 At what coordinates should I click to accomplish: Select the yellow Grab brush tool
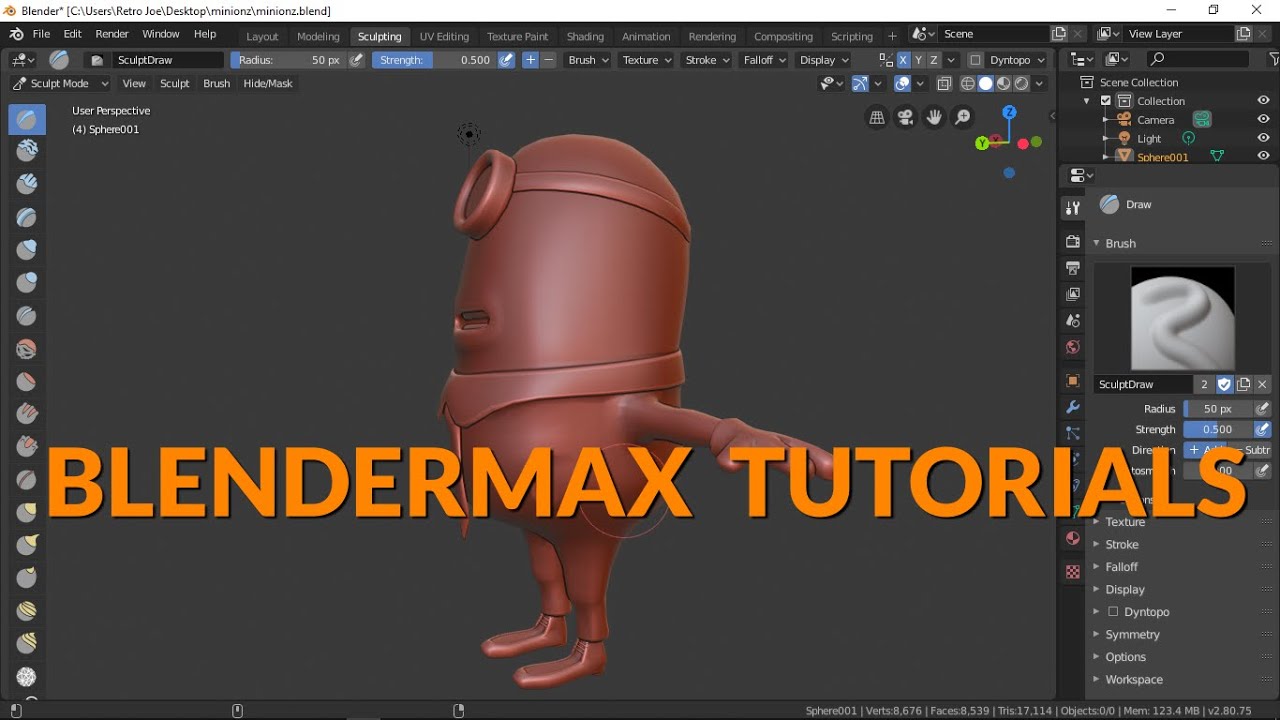point(27,512)
